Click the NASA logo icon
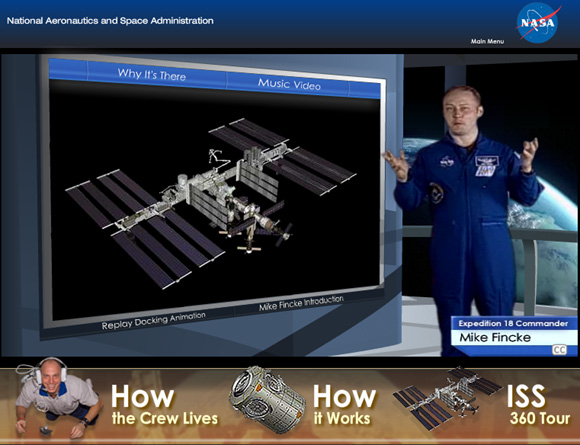This screenshot has width=580, height=445. tap(538, 23)
